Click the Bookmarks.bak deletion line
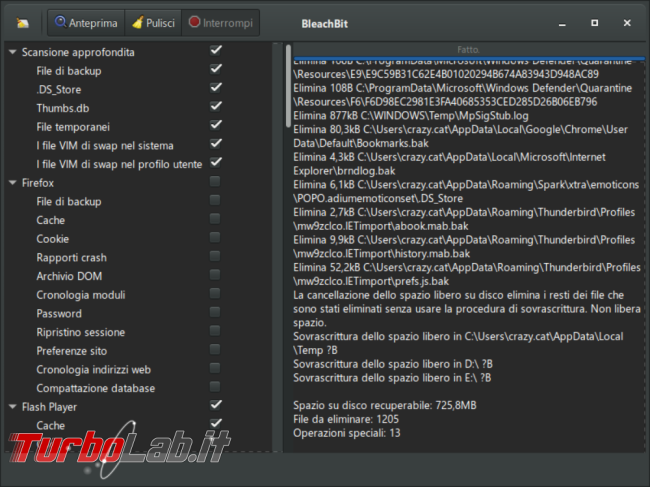Screen dimensions: 650x487 460,136
